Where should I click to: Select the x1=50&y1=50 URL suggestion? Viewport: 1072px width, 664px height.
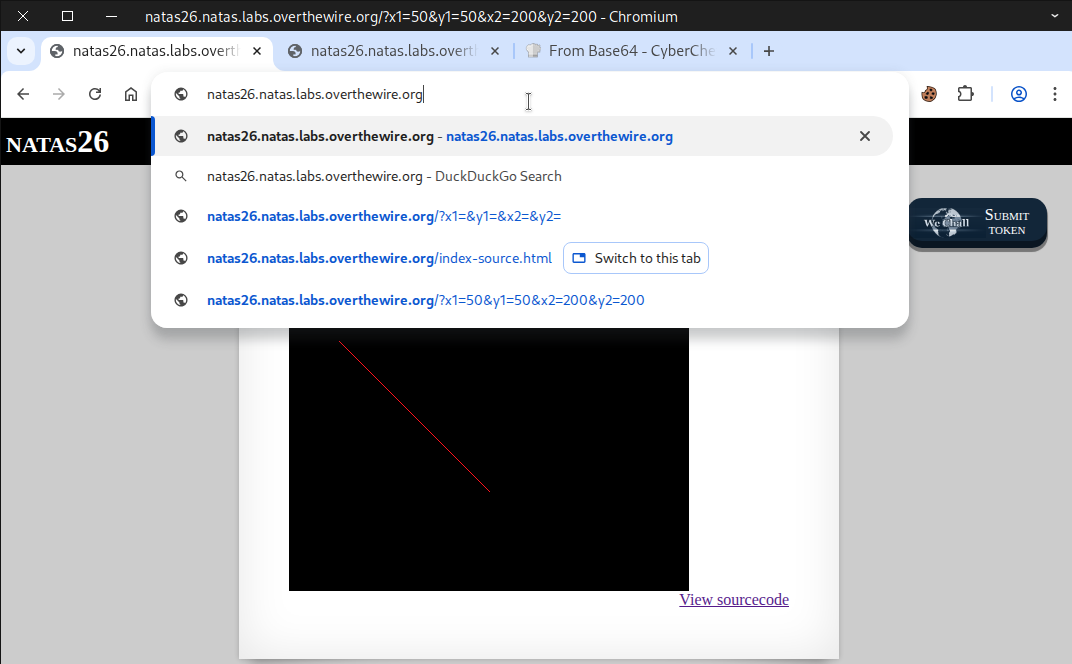pos(425,300)
